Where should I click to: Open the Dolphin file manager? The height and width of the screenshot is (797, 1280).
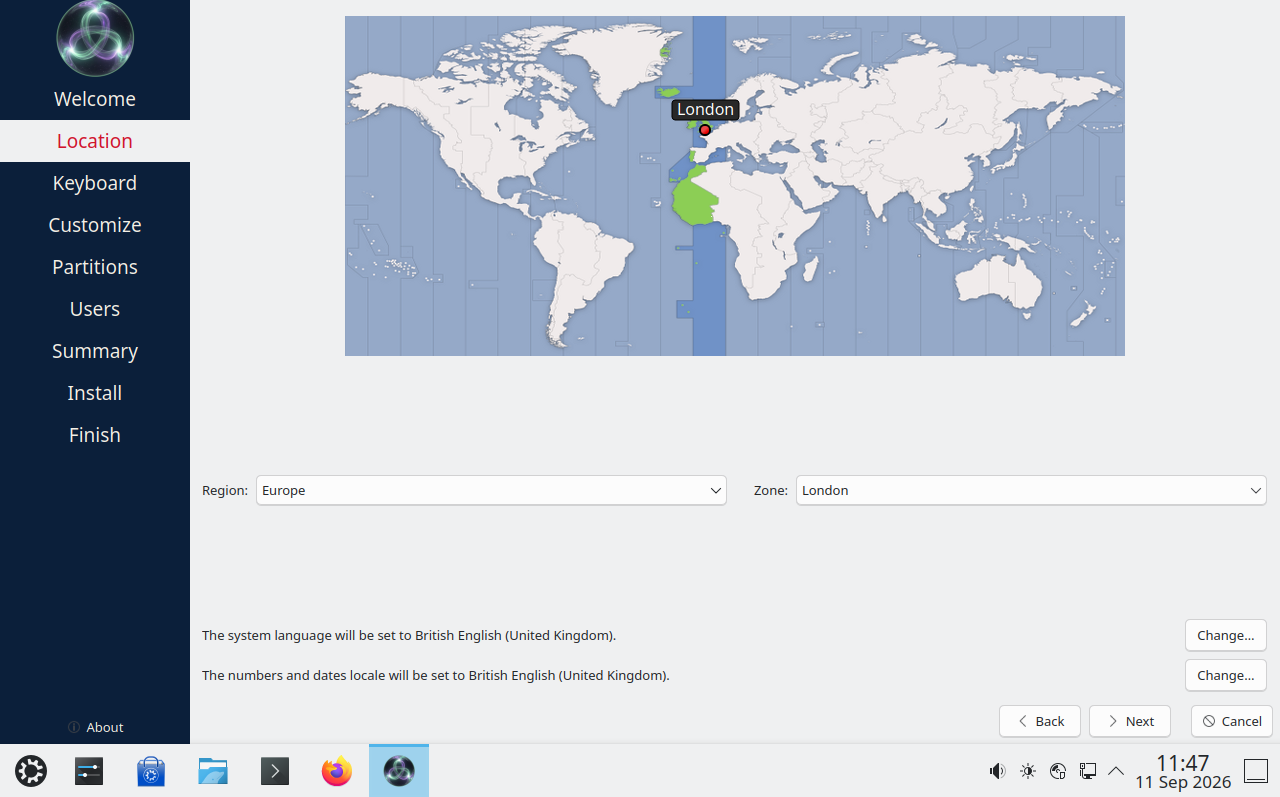(213, 771)
